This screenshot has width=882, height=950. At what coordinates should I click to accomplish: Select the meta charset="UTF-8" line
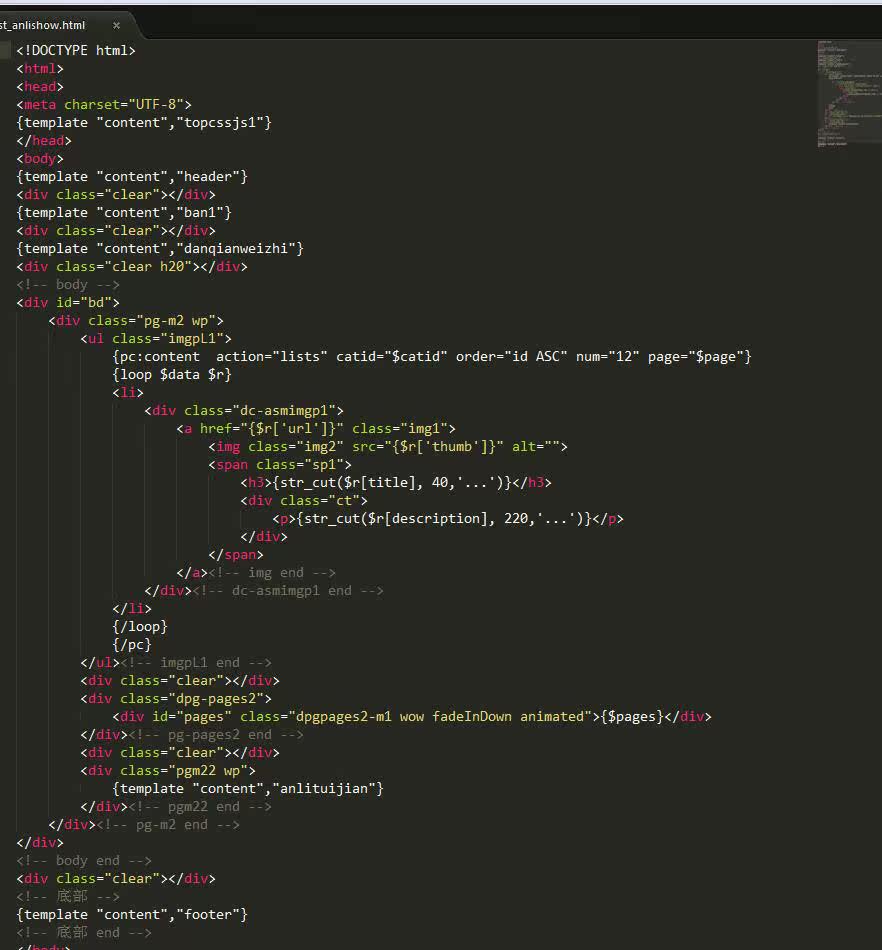104,104
